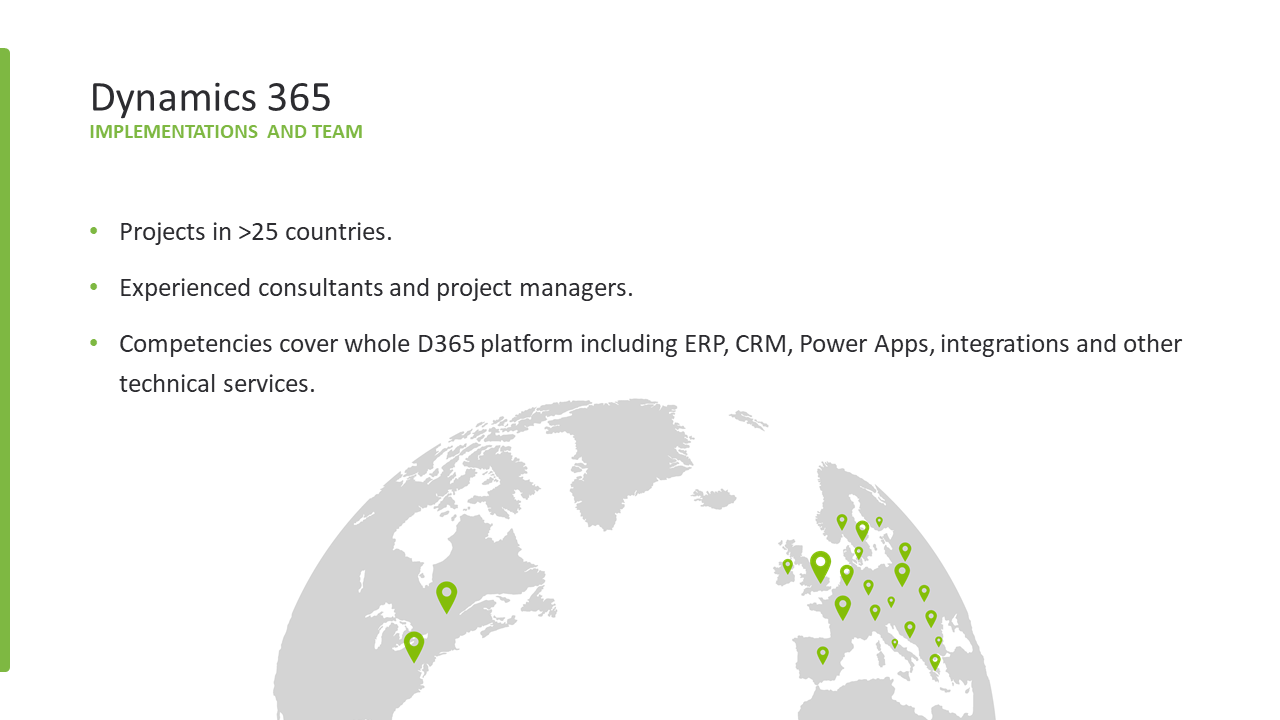Click the map pin over Ireland
The width and height of the screenshot is (1280, 720).
(788, 566)
